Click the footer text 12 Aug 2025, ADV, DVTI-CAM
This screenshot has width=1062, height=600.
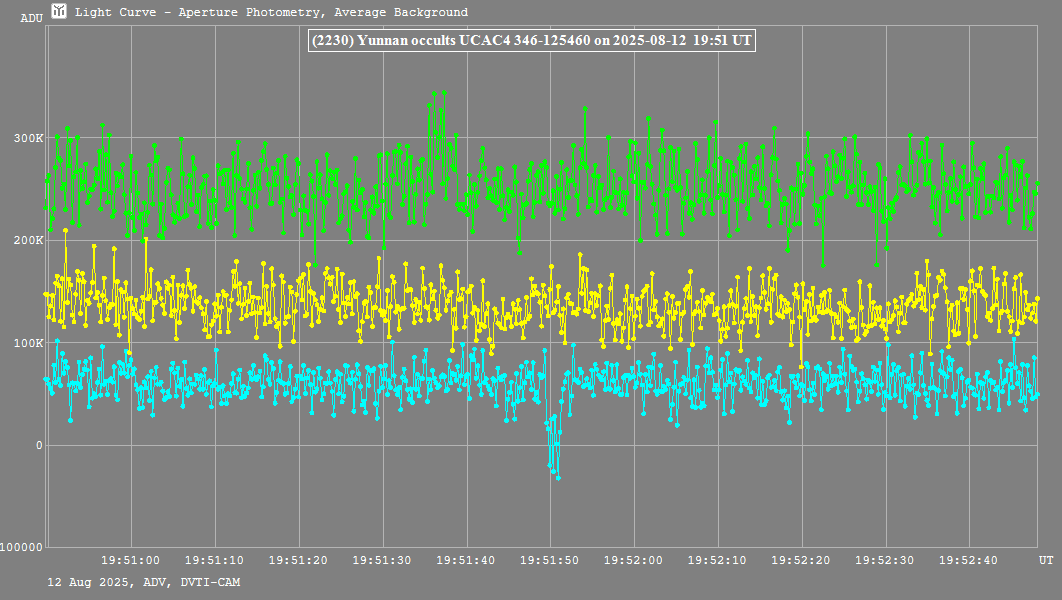point(143,582)
